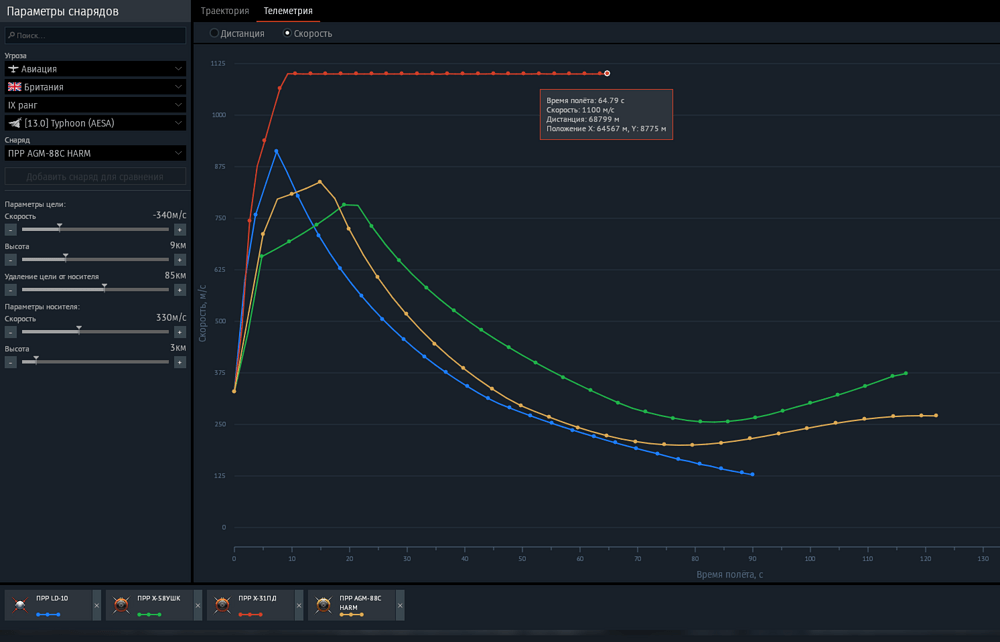
Task: Open the Британия nation dropdown
Action: pyautogui.click(x=96, y=87)
